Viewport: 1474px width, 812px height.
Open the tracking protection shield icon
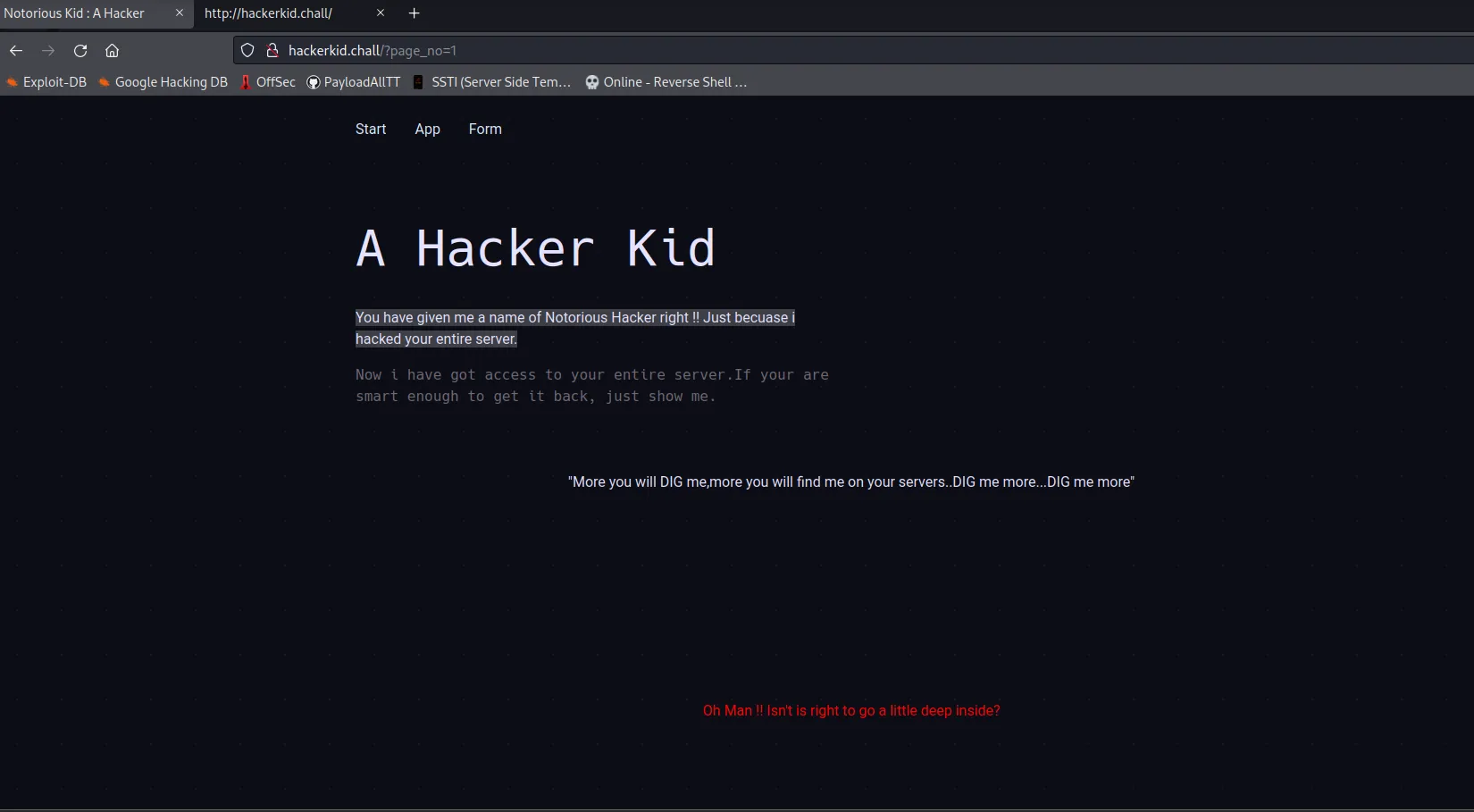point(247,51)
